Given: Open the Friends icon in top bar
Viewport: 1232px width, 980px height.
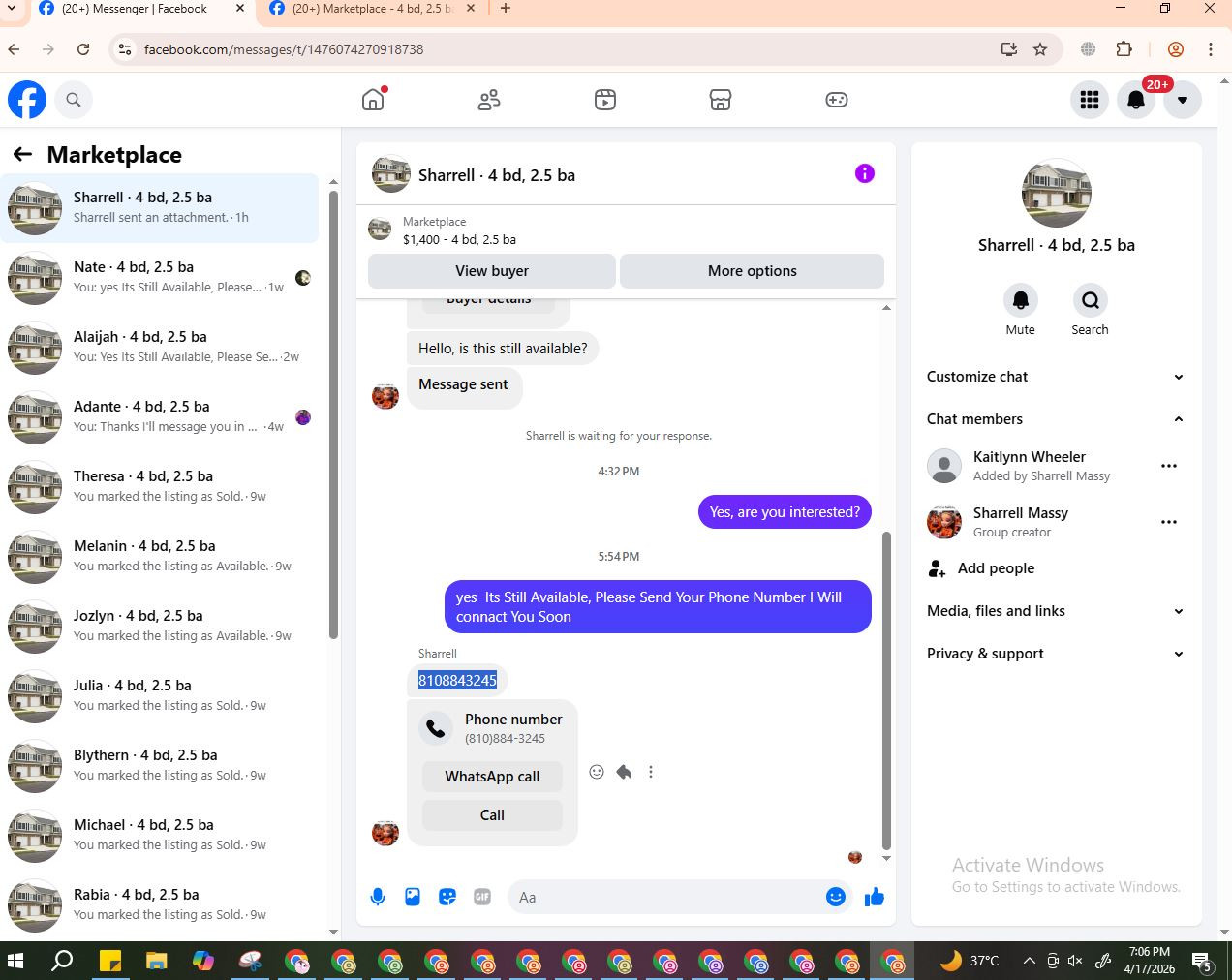Looking at the screenshot, I should click(x=489, y=99).
